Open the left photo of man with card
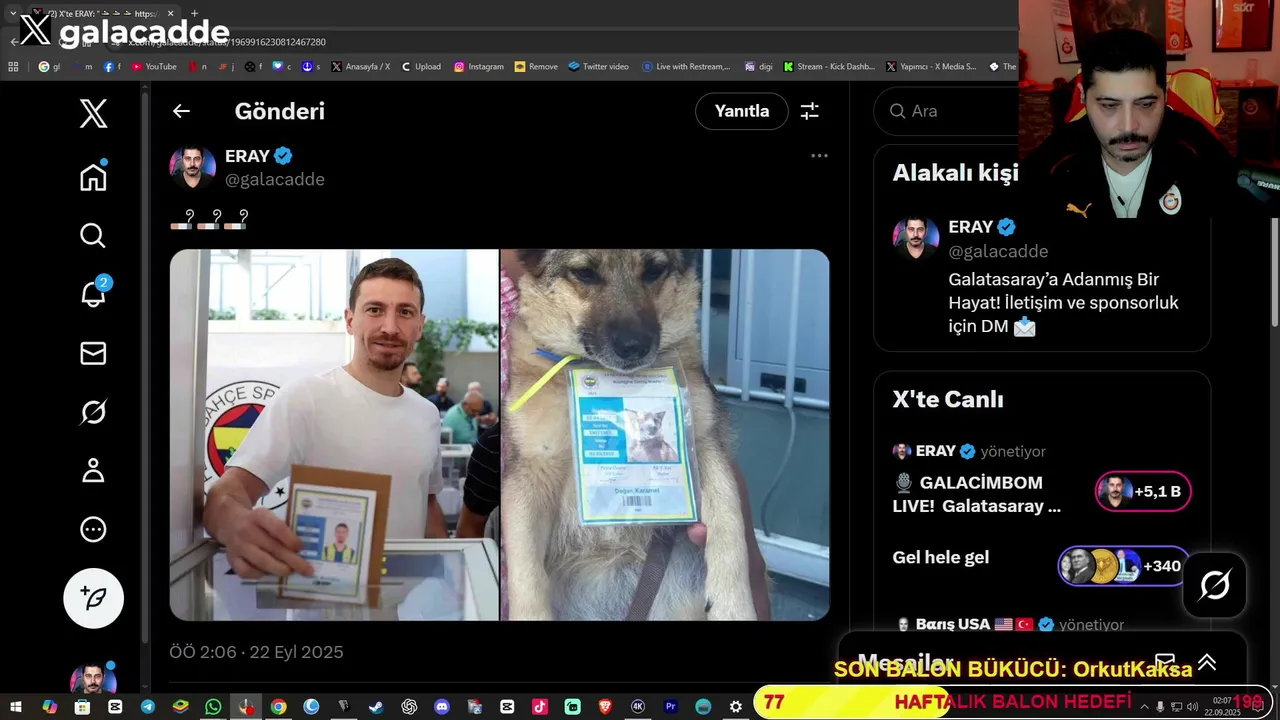 click(334, 435)
